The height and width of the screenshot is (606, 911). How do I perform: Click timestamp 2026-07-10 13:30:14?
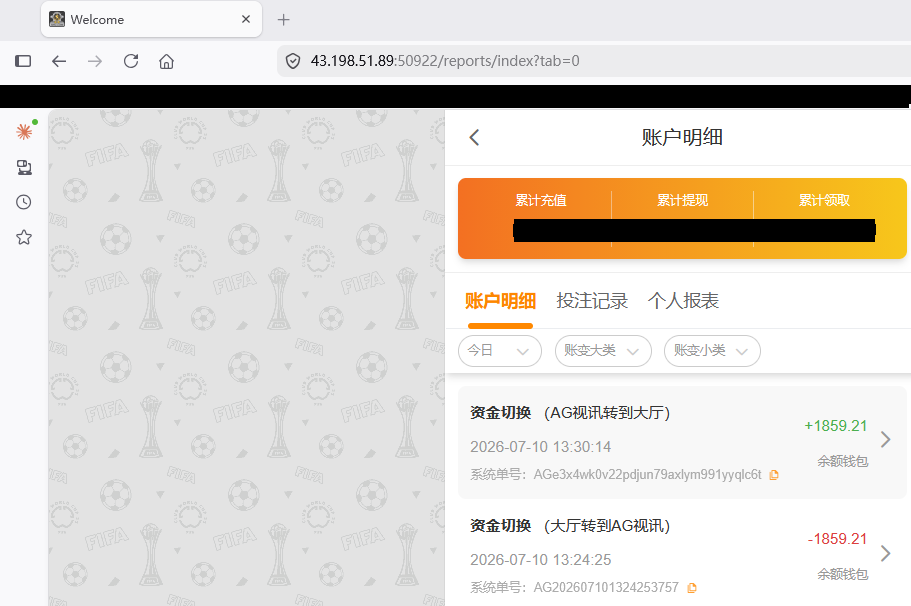point(540,447)
